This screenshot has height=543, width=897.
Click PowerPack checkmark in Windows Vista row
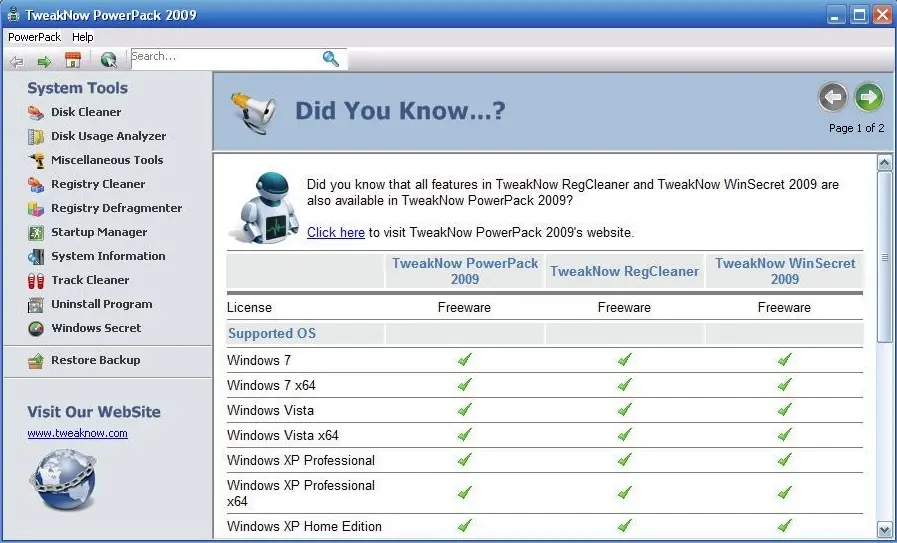point(465,410)
